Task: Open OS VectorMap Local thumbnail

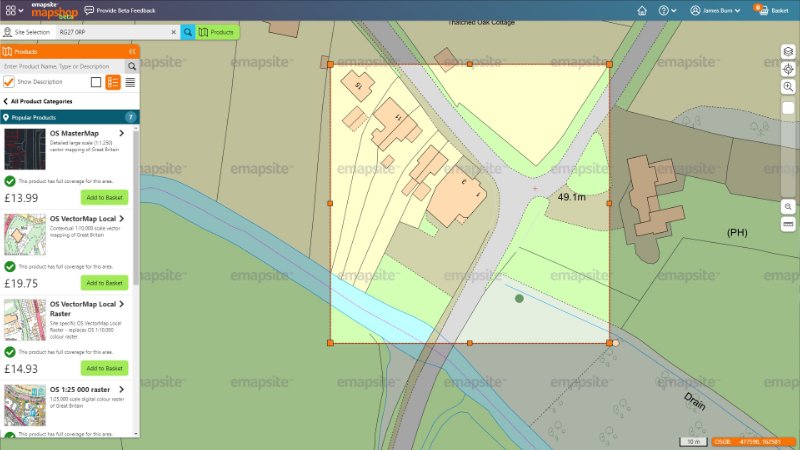Action: tap(25, 235)
